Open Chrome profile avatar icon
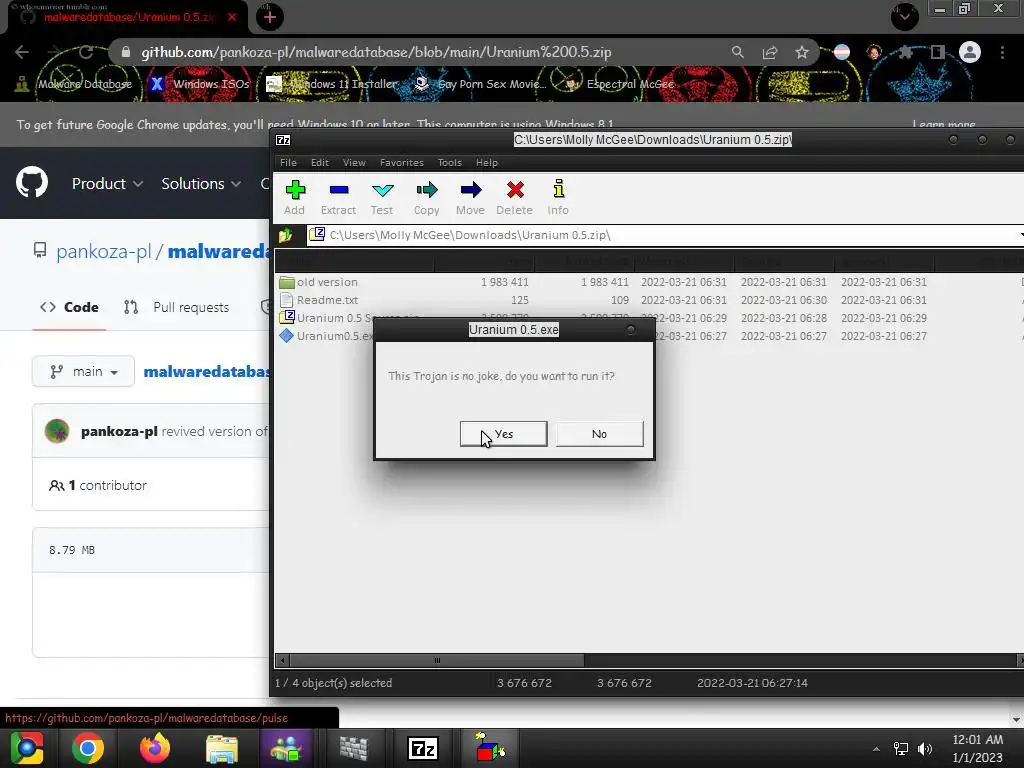This screenshot has width=1024, height=768. [x=970, y=52]
